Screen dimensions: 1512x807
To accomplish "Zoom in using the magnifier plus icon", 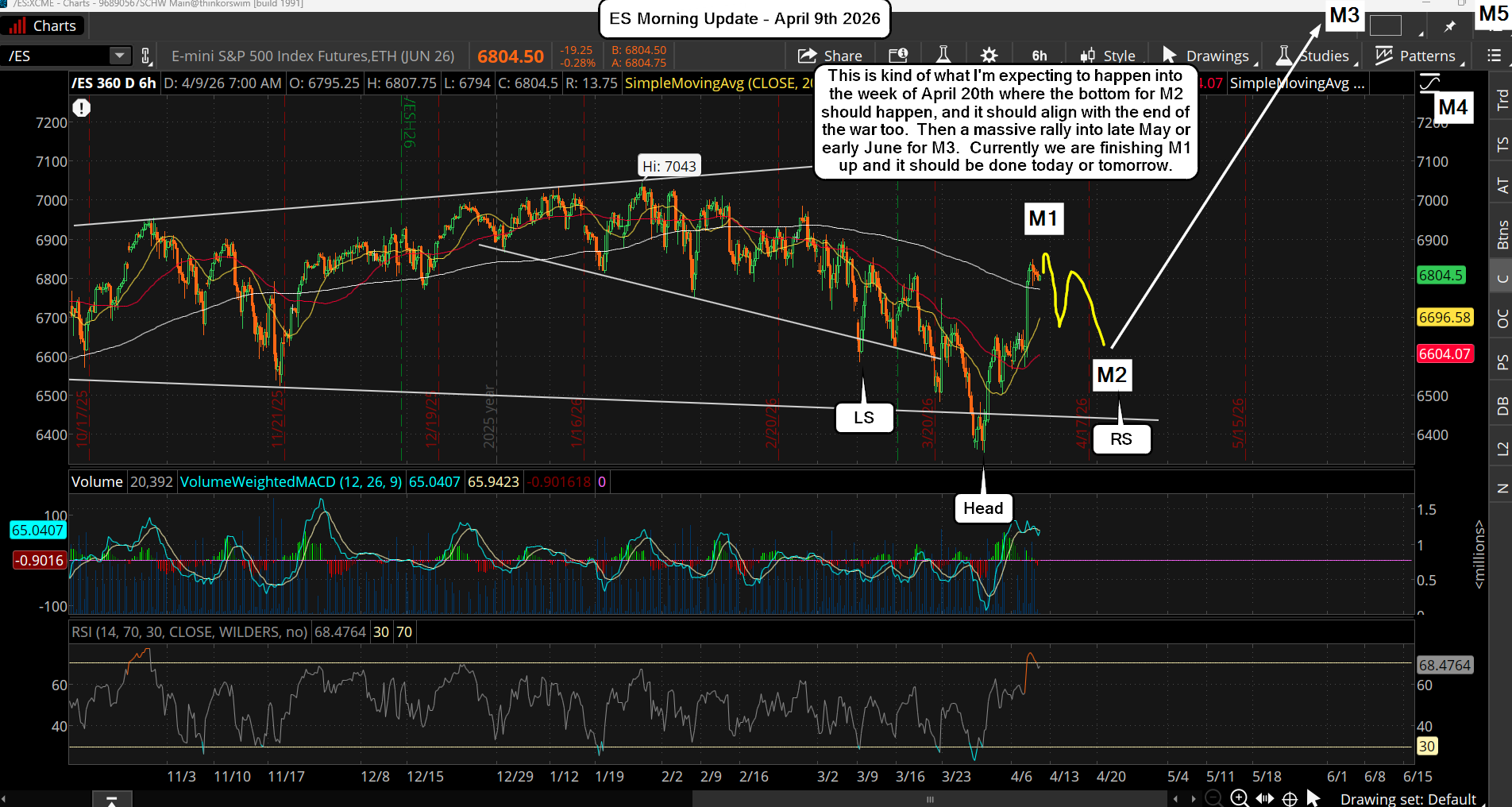I will (x=1239, y=798).
